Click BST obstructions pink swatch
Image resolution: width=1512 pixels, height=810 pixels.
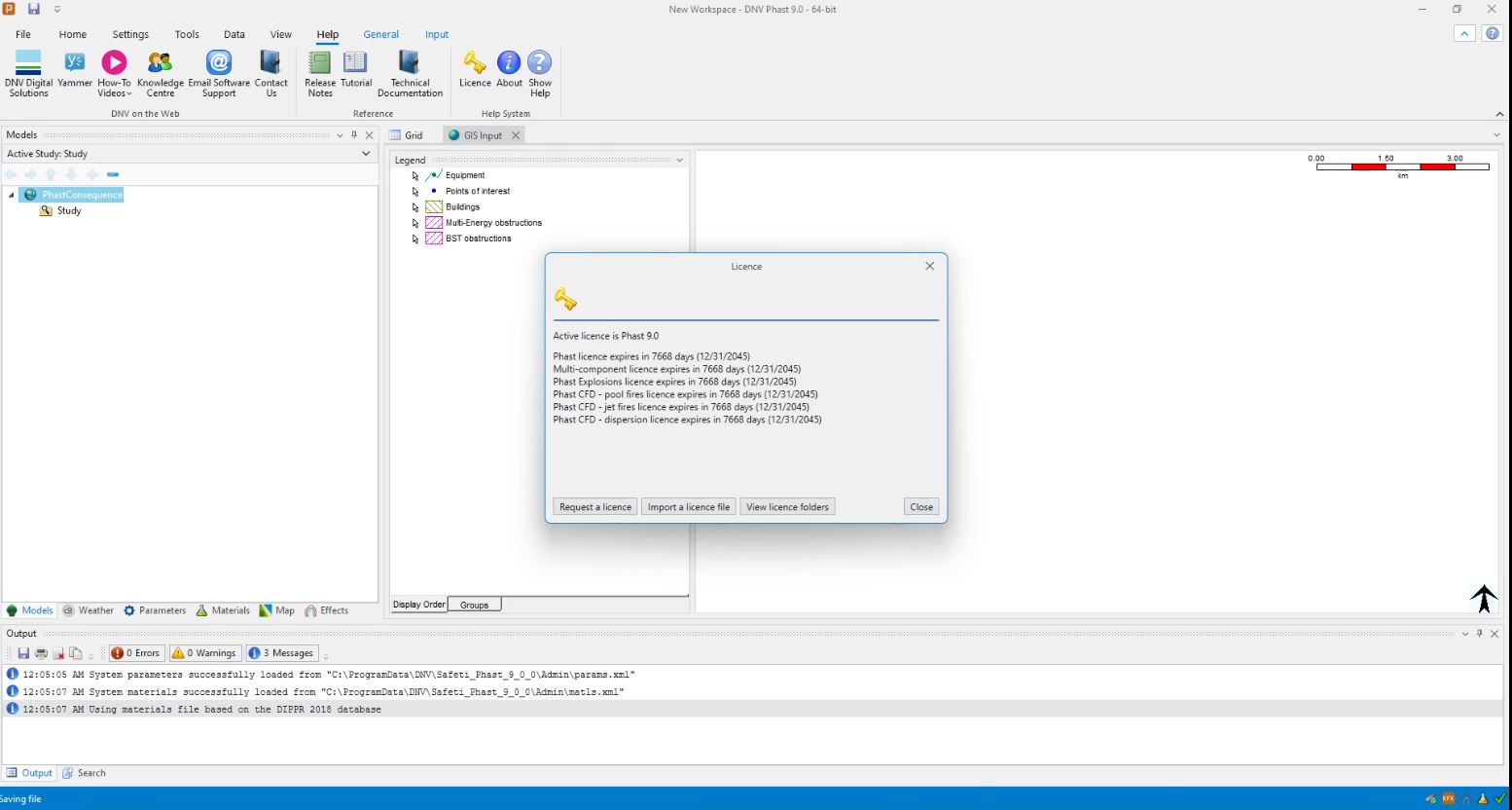click(434, 239)
